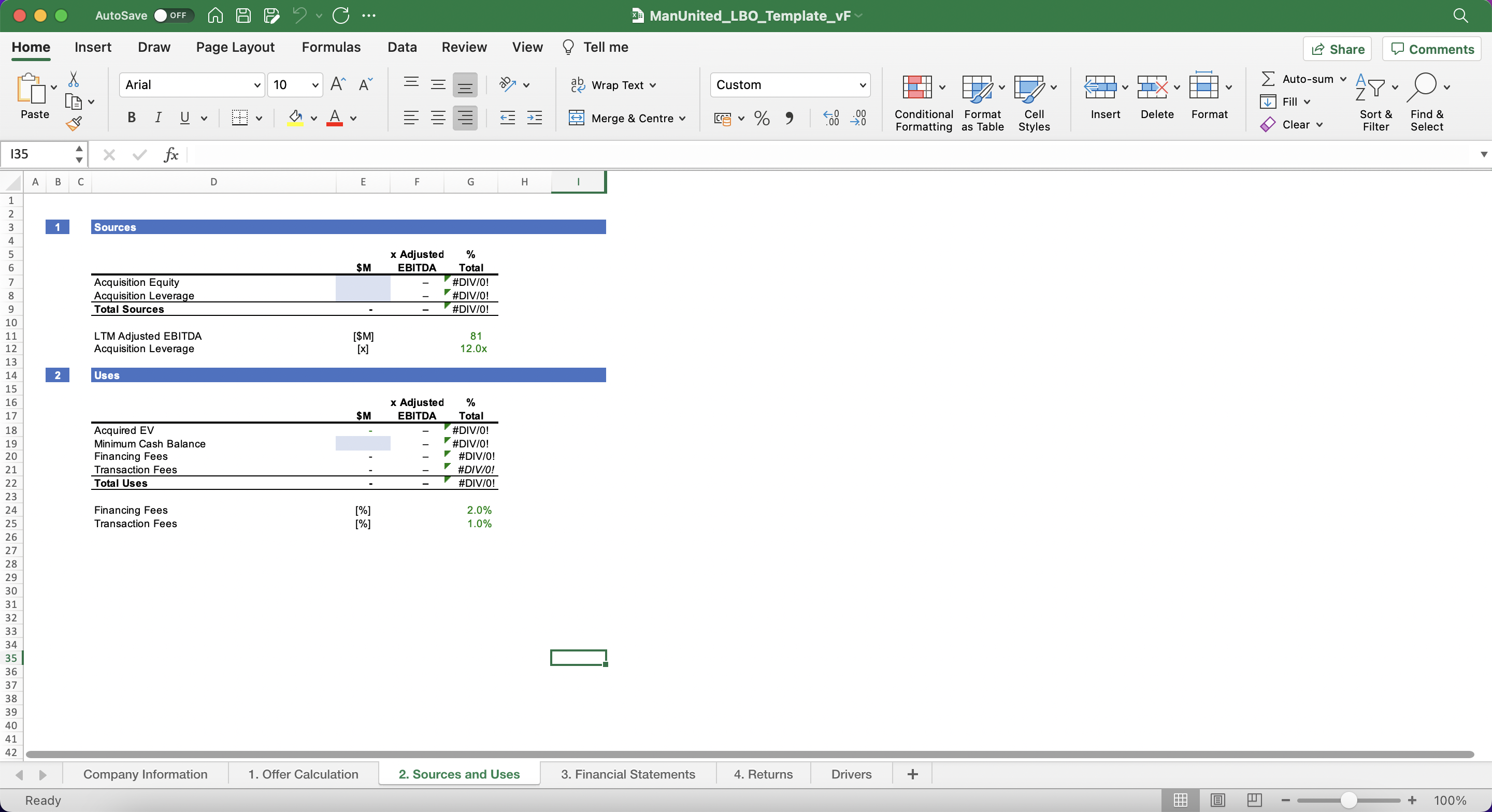Switch to Page Break Preview
Image resolution: width=1492 pixels, height=812 pixels.
1255,801
